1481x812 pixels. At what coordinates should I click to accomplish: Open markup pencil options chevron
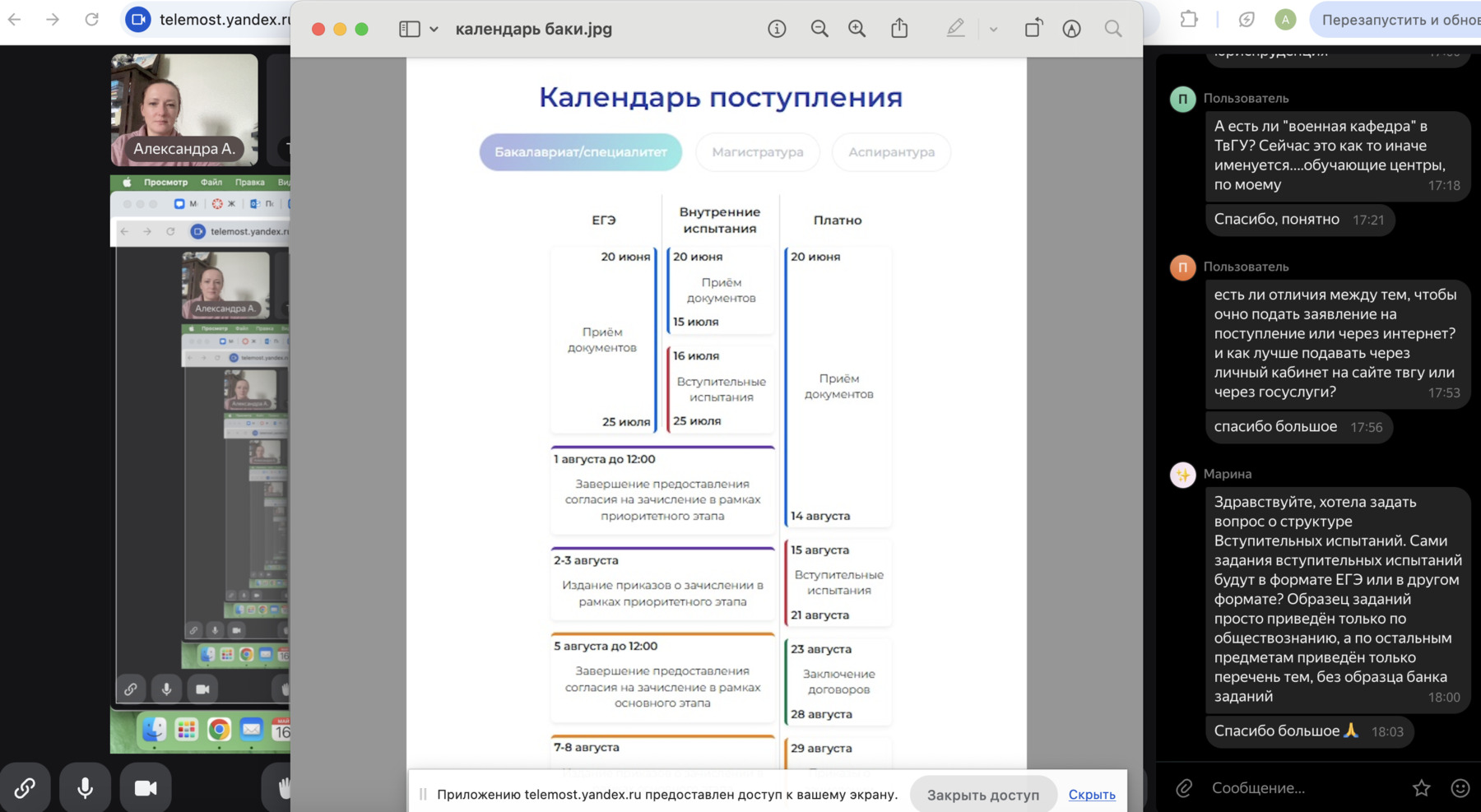pos(993,30)
